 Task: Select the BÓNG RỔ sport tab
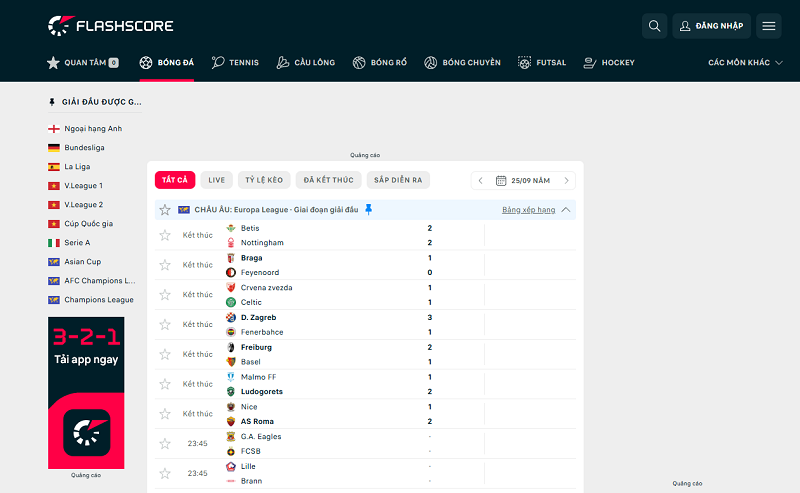point(380,63)
